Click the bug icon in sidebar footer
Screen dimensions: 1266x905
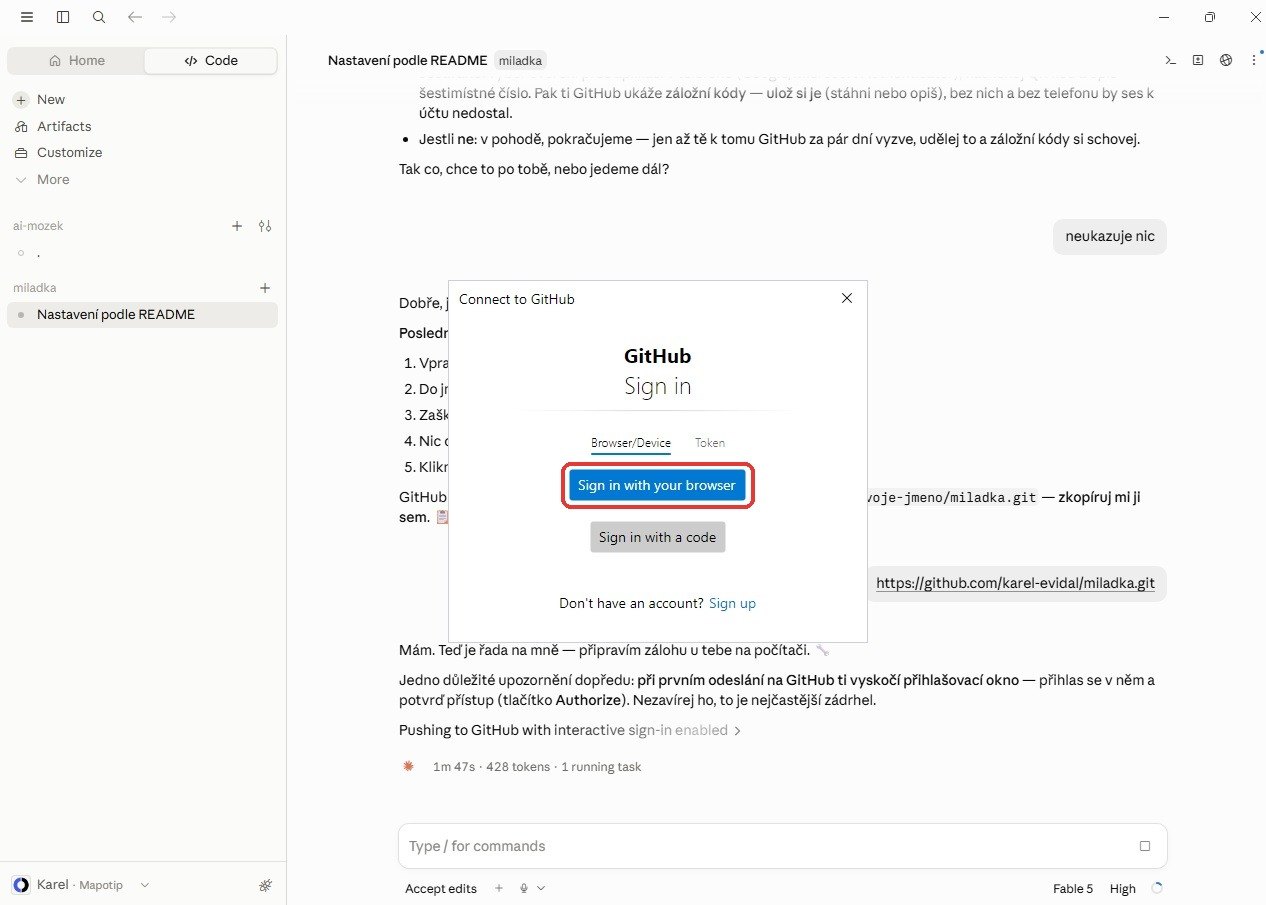pos(265,885)
